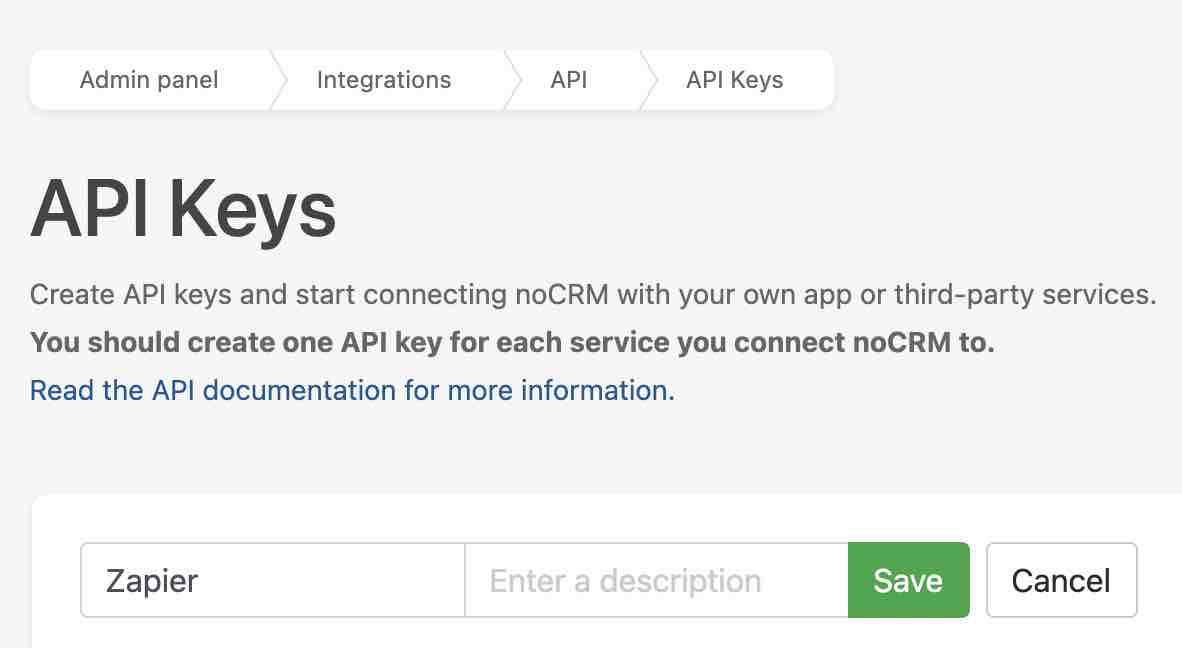
Task: Click the Zapier key name field
Action: tap(270, 580)
